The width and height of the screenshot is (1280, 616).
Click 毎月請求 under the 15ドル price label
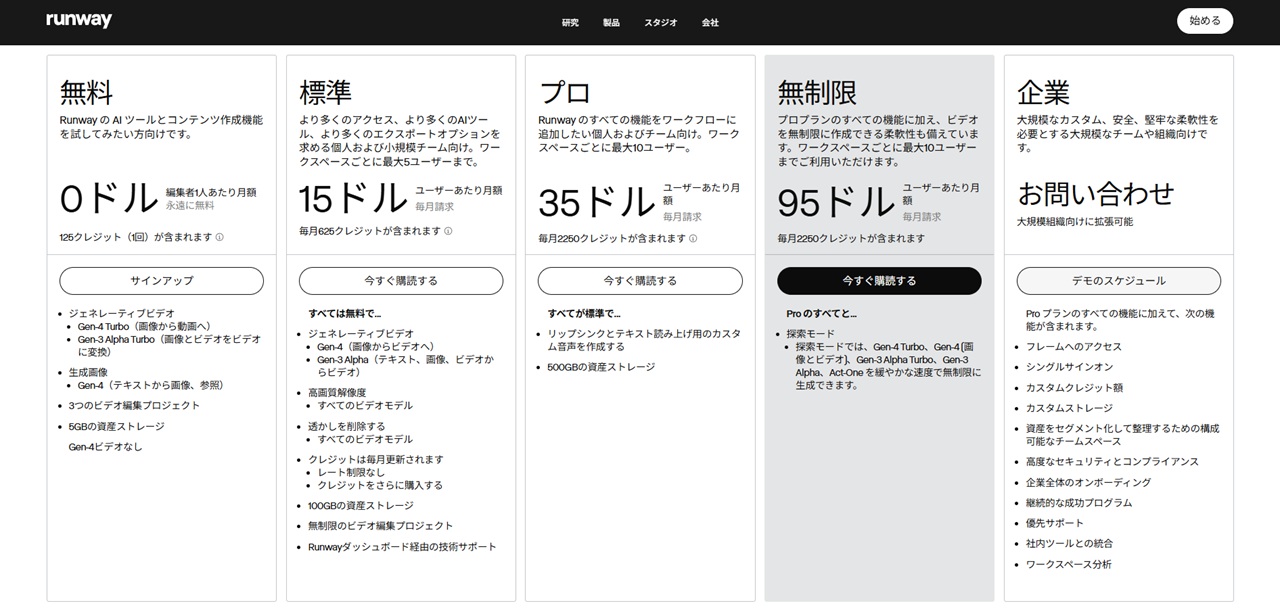tap(434, 206)
